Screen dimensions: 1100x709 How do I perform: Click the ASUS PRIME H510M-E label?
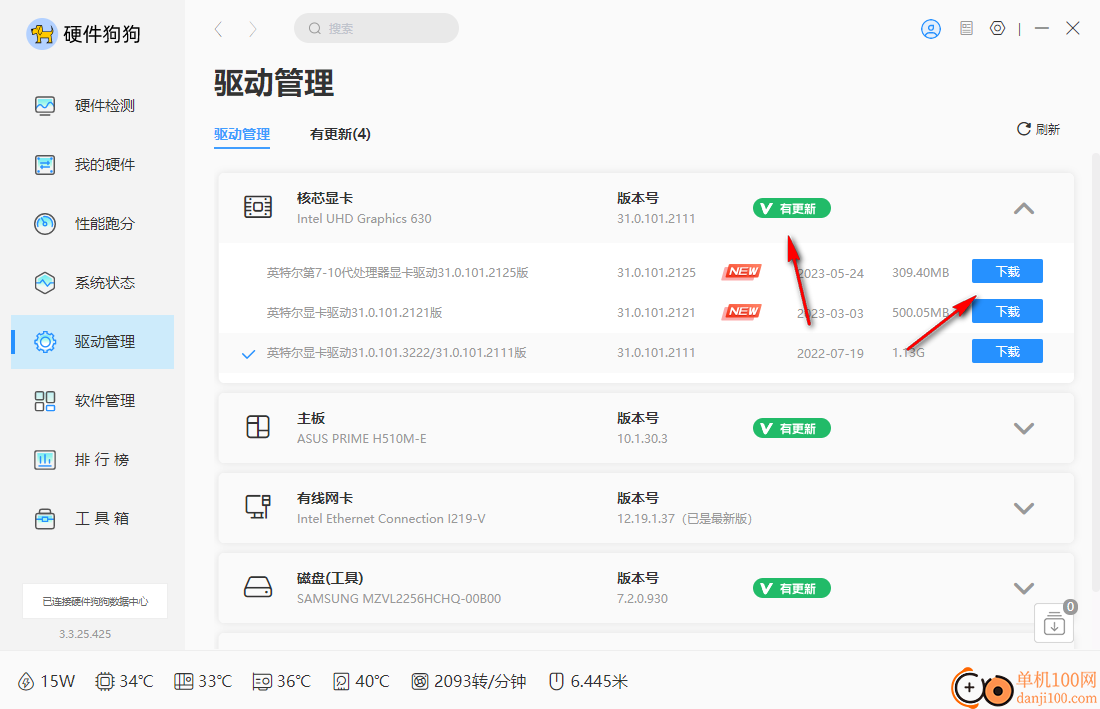361,439
